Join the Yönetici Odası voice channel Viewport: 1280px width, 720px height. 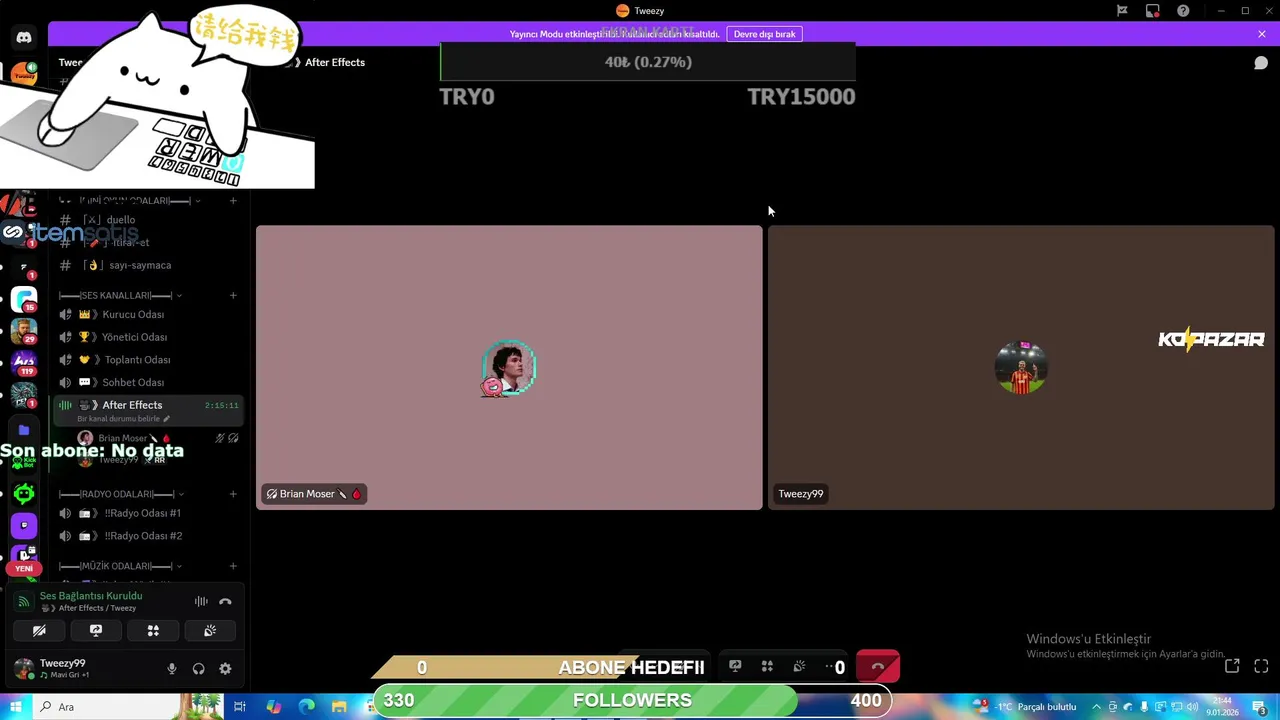pos(146,338)
